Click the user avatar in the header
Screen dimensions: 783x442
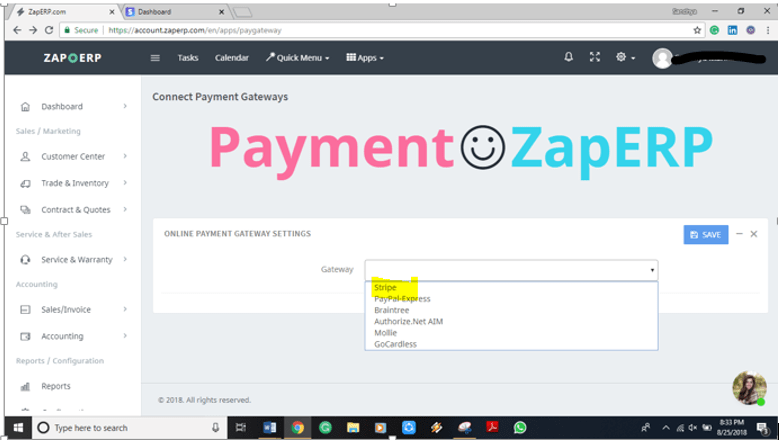pyautogui.click(x=662, y=58)
